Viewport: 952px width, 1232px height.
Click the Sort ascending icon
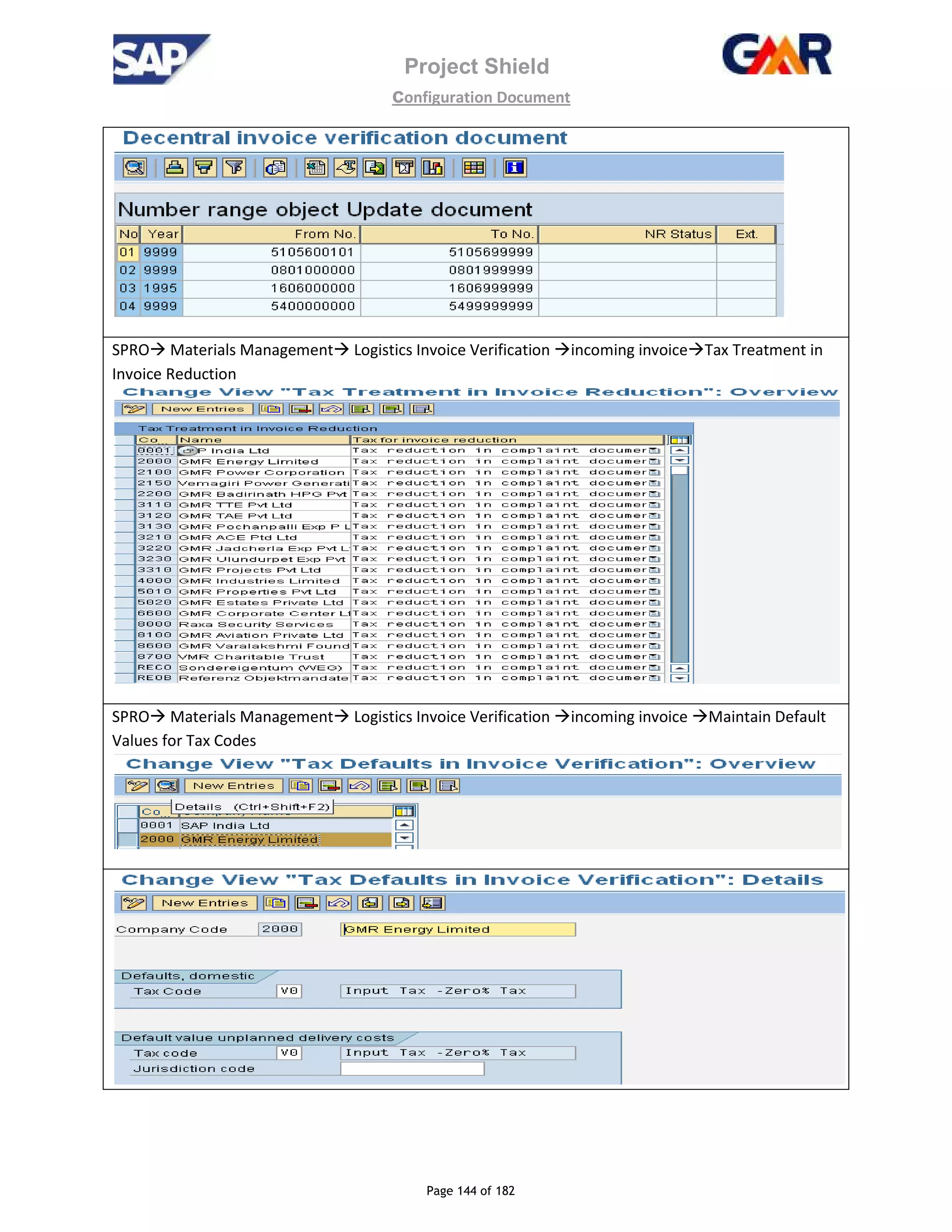175,167
